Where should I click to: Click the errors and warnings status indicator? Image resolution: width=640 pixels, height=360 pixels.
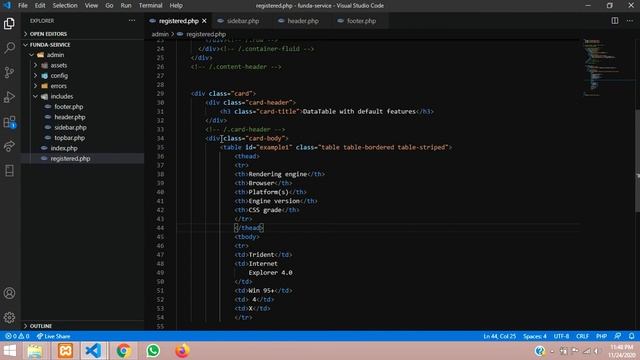click(x=17, y=336)
